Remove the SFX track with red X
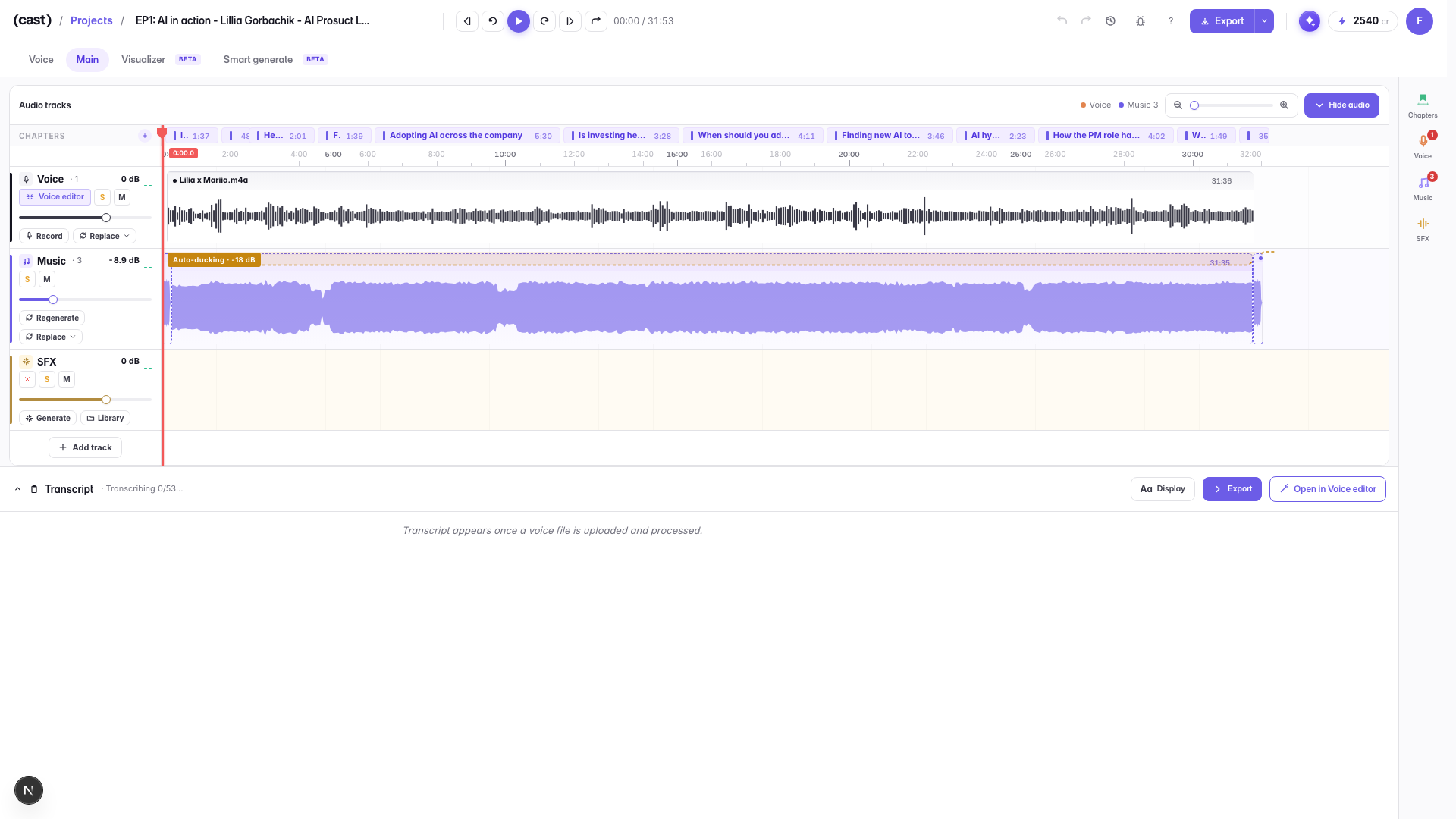This screenshot has width=1456, height=819. click(x=27, y=379)
